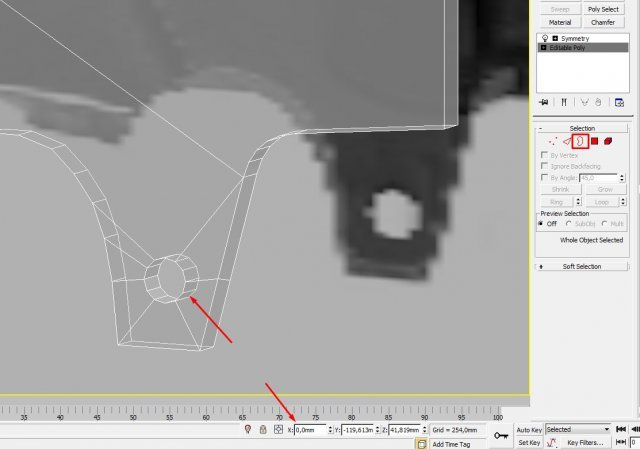Viewport: 640px width, 449px height.
Task: Click the Pin Stack icon
Action: (544, 102)
